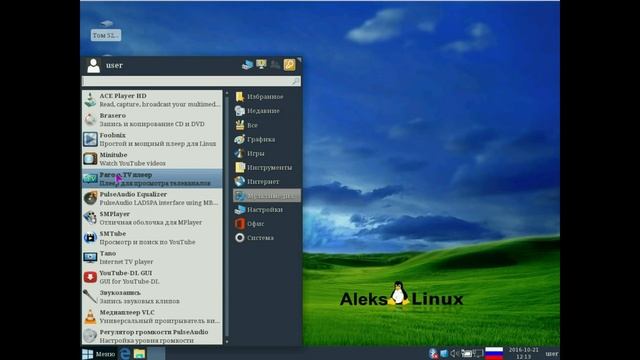
Task: Click the menu search field
Action: tap(191, 81)
